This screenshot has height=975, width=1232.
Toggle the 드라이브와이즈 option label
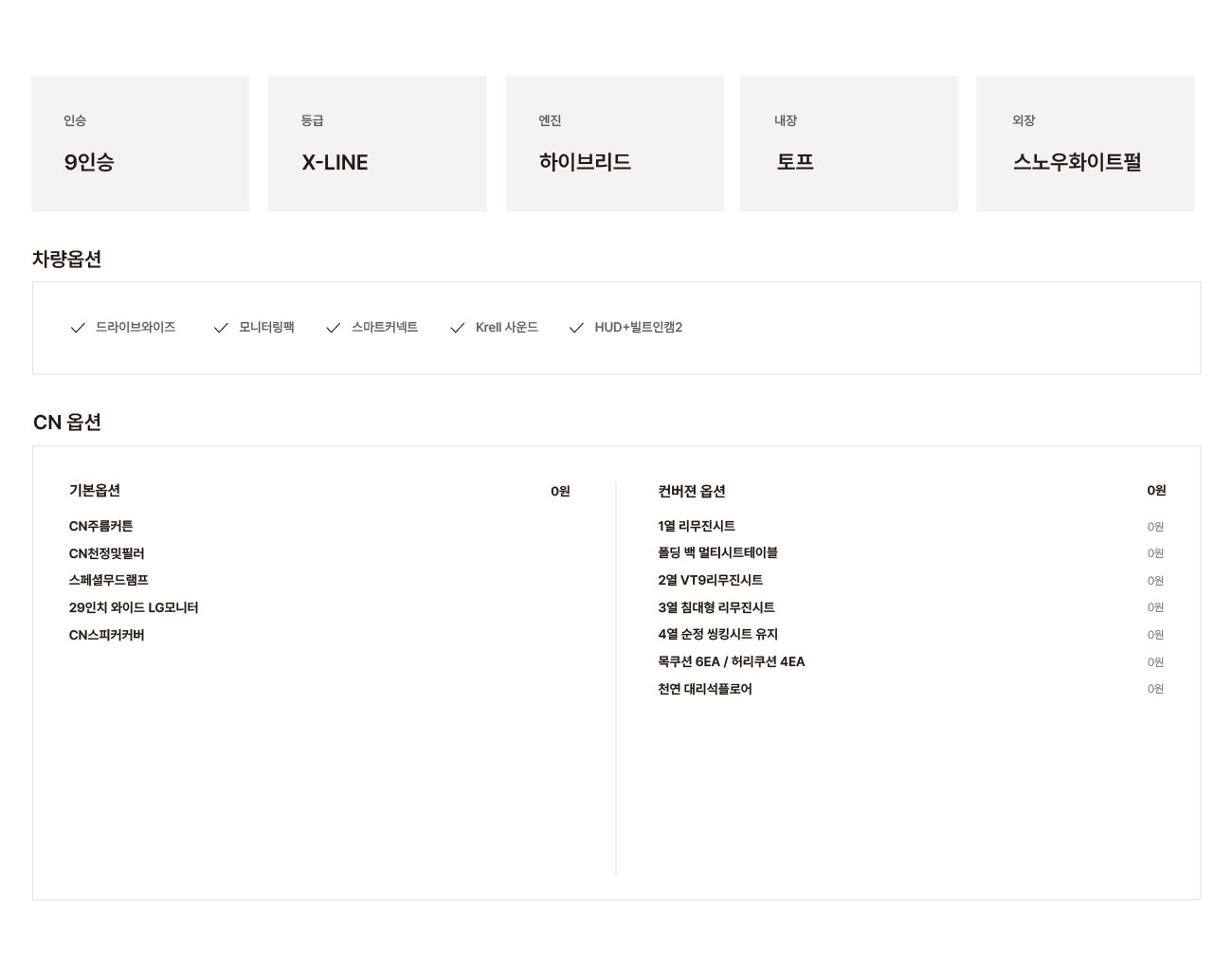click(136, 327)
